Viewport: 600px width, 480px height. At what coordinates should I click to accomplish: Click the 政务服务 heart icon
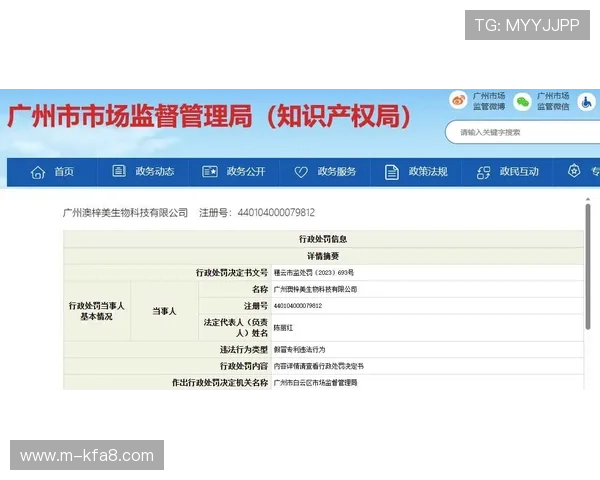point(301,172)
